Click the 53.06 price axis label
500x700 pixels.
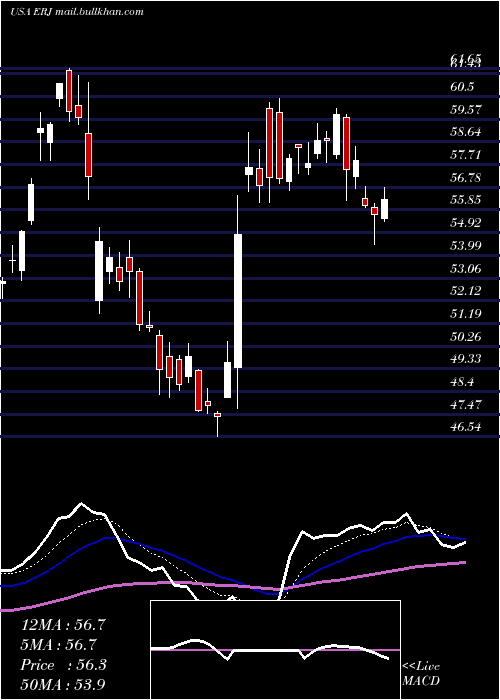click(466, 268)
